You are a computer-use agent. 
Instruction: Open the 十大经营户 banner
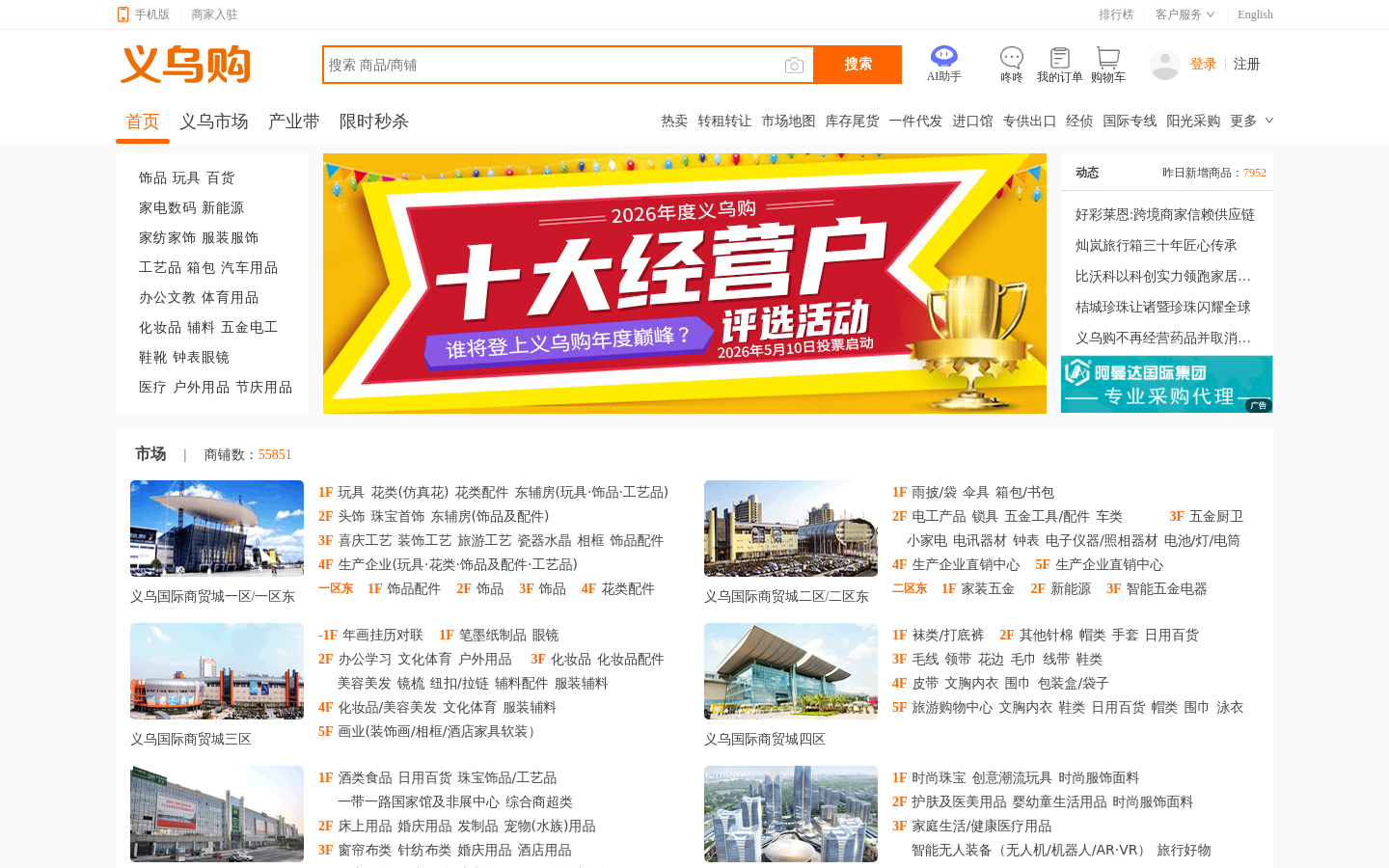pyautogui.click(x=685, y=284)
